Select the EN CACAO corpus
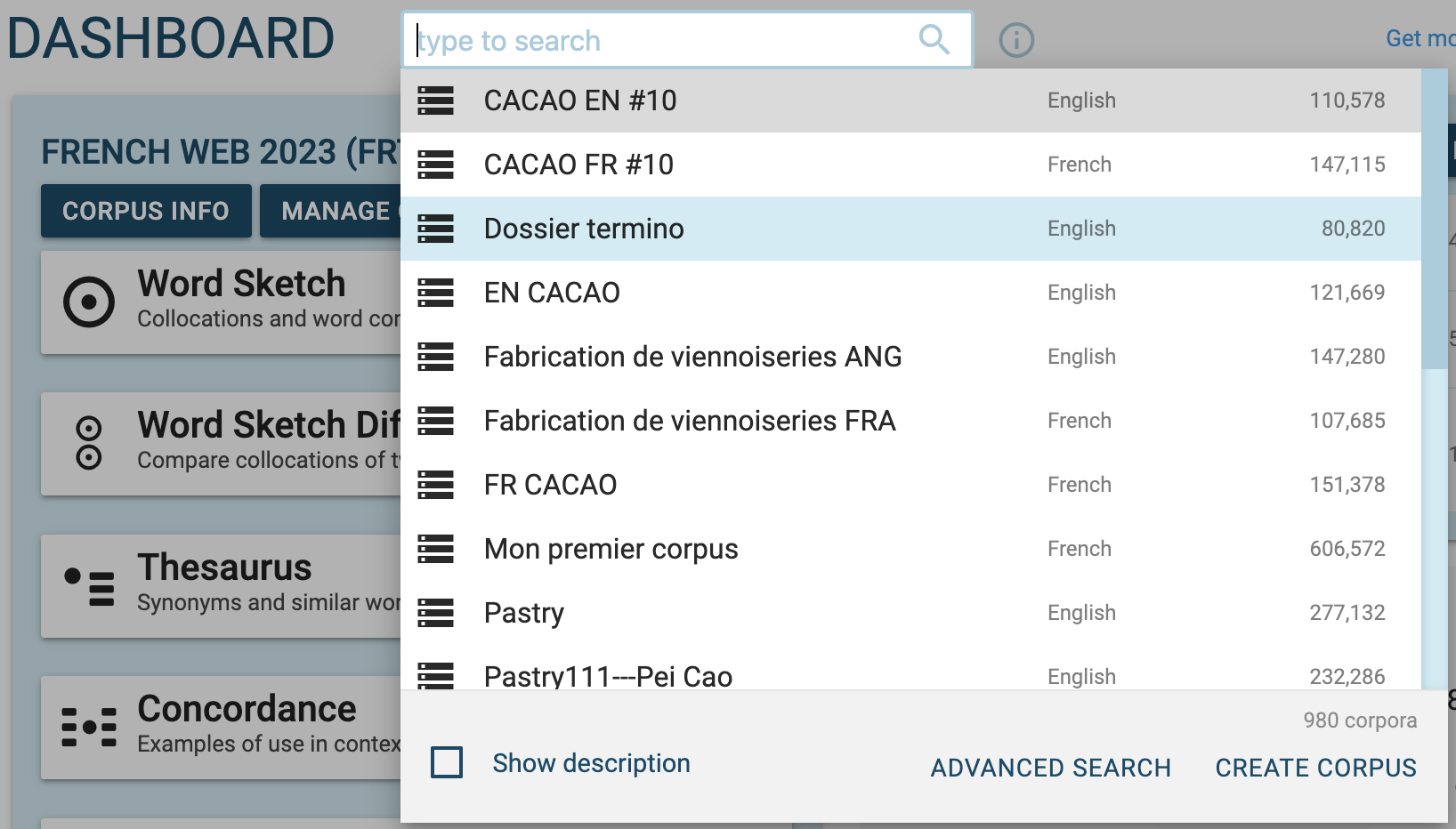 tap(910, 293)
